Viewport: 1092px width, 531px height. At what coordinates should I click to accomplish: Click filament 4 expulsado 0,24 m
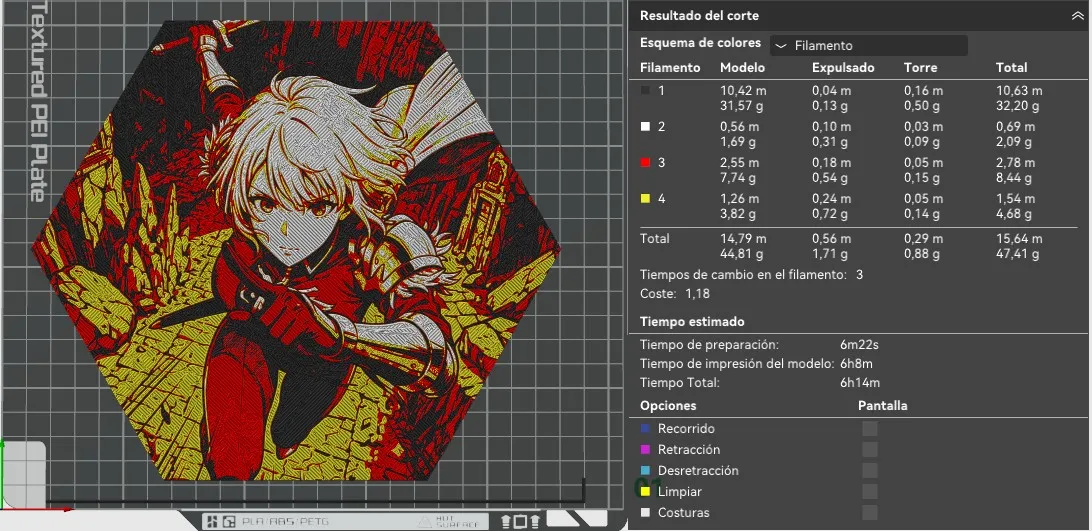point(832,199)
